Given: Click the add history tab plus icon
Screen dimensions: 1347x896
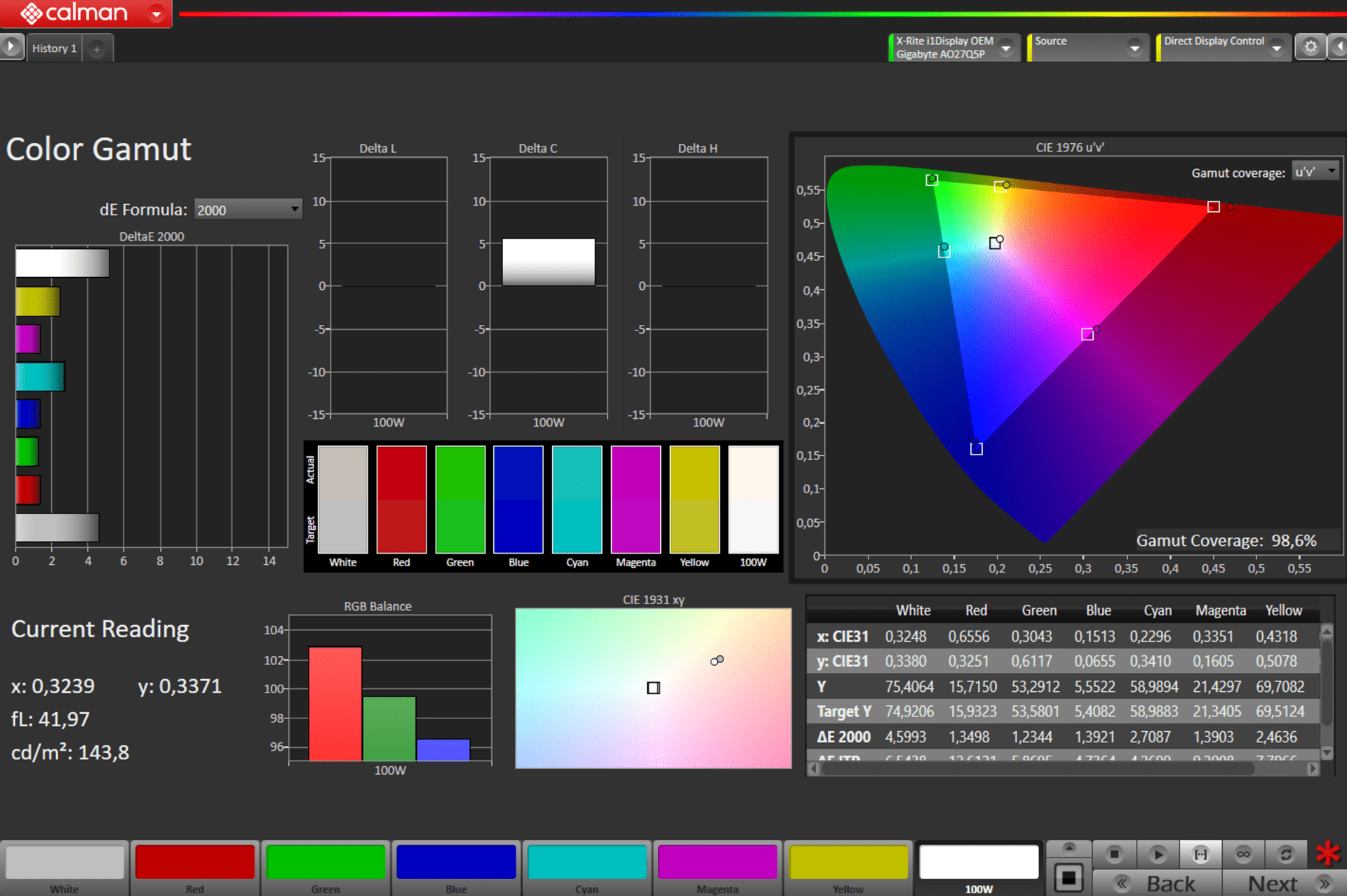Looking at the screenshot, I should 97,48.
